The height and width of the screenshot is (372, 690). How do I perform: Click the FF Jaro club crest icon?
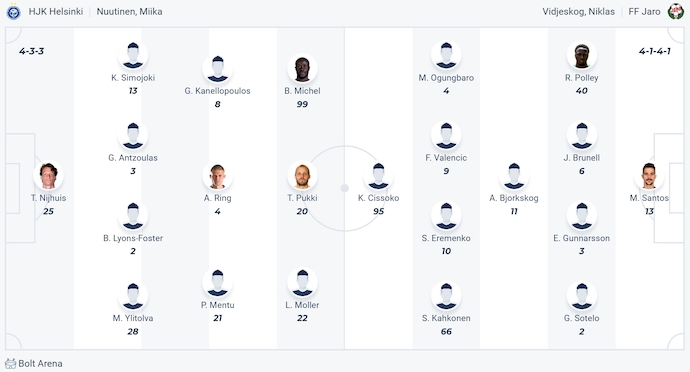[x=675, y=11]
